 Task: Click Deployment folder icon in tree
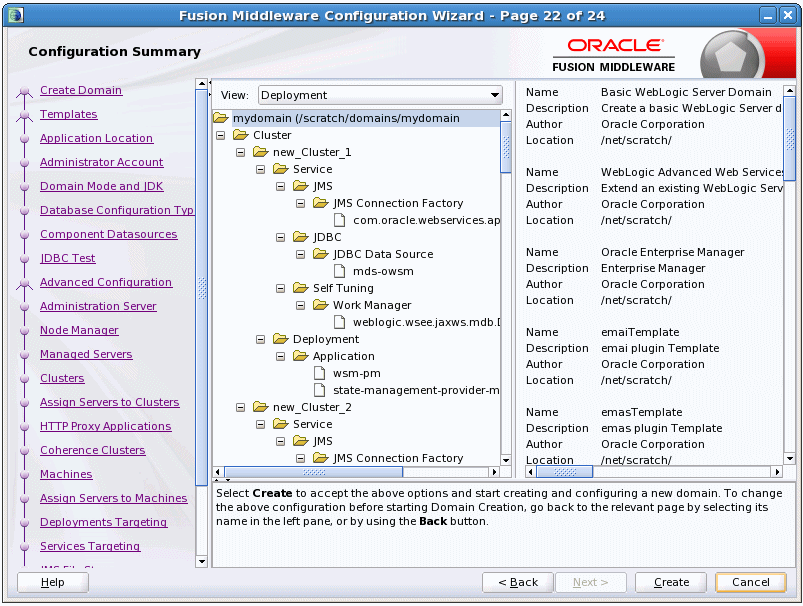pos(281,339)
